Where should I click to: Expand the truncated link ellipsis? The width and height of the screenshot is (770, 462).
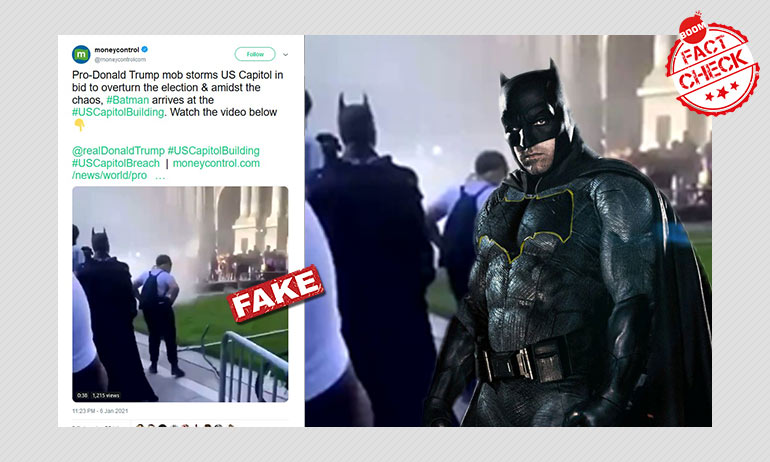(x=160, y=176)
